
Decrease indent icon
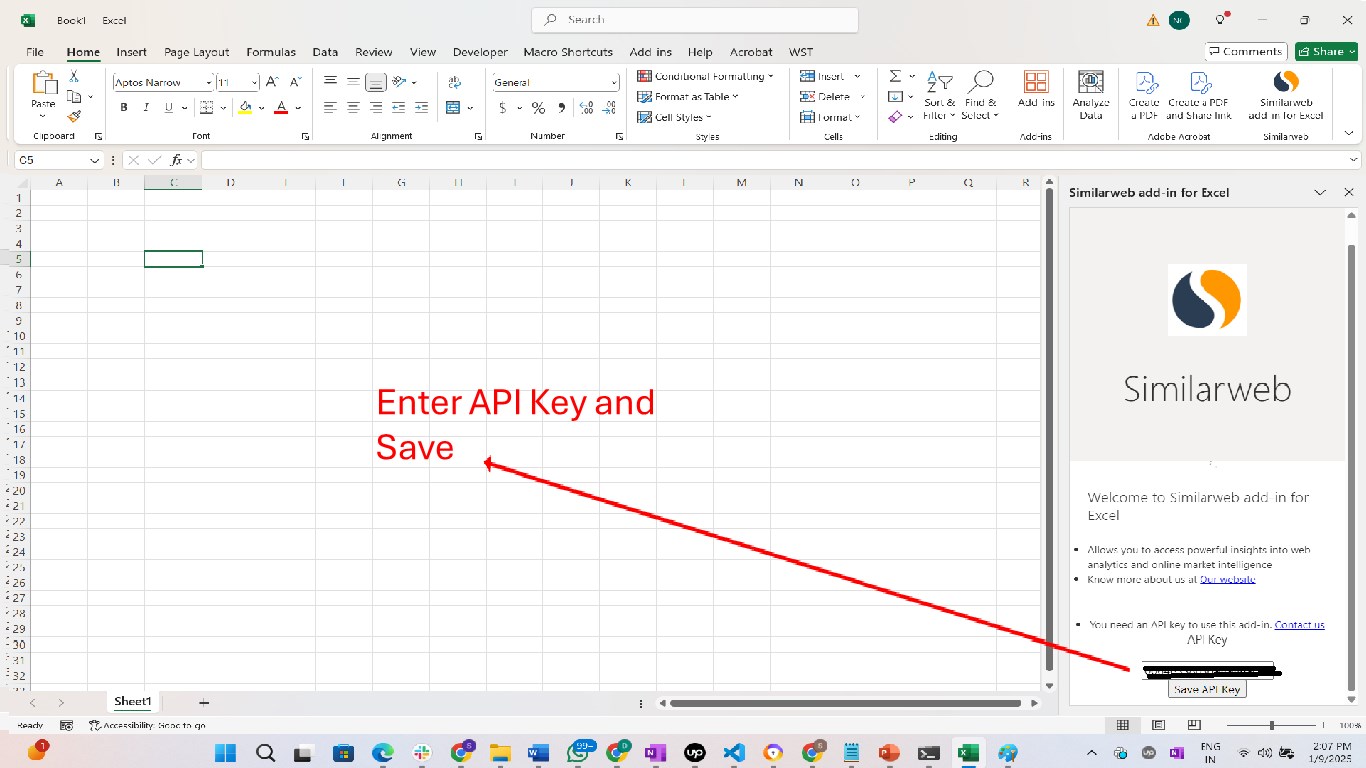point(399,107)
